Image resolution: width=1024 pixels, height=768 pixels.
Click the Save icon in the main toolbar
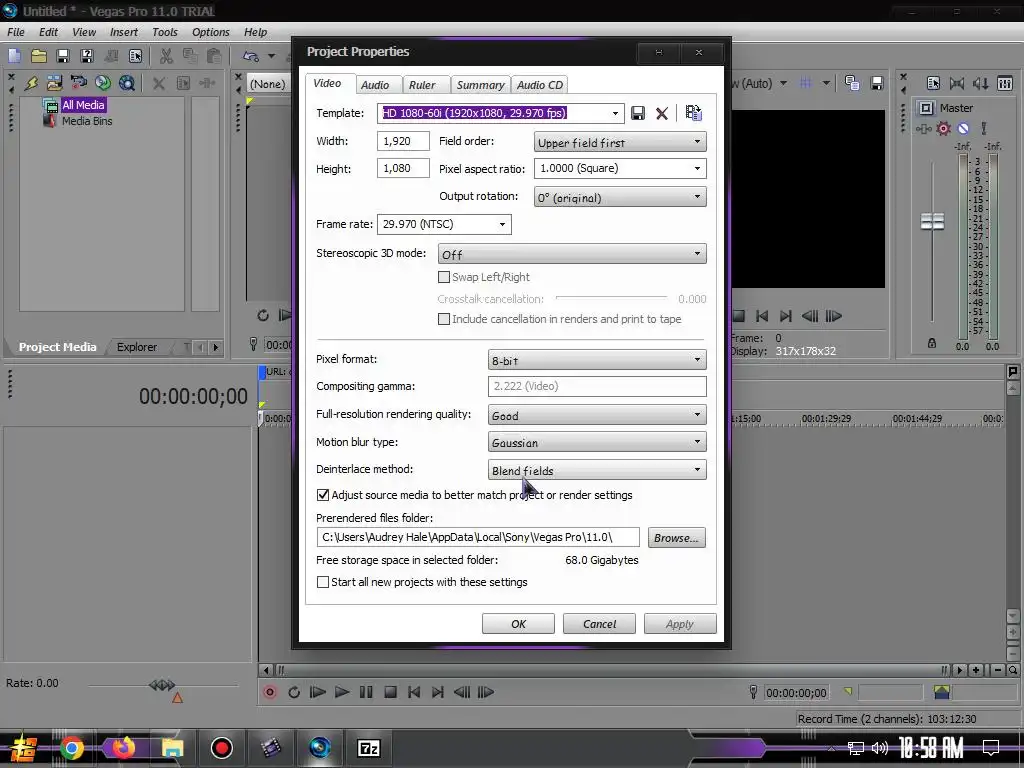(x=63, y=56)
